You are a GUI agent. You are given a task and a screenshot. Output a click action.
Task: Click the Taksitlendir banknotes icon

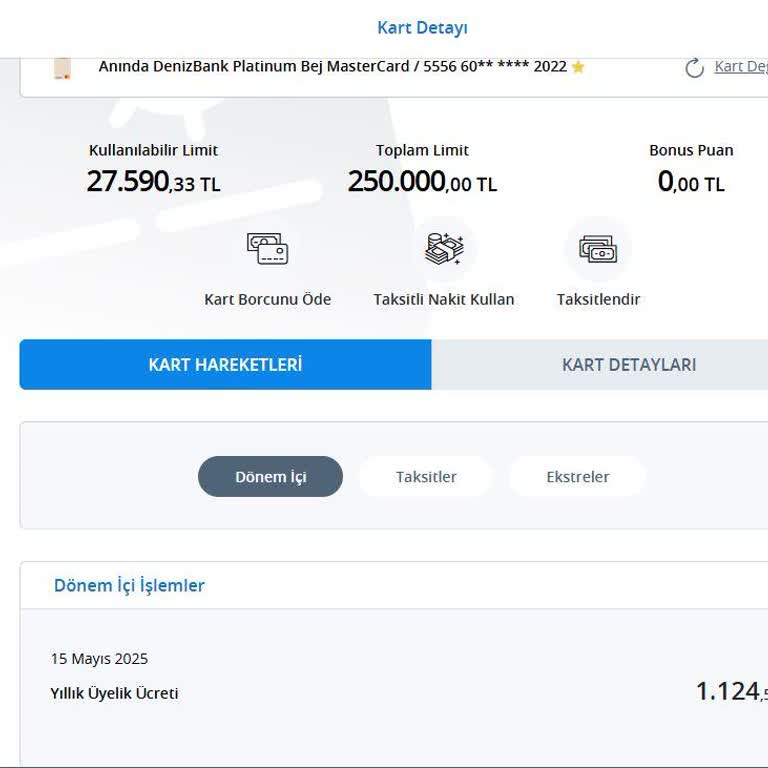click(x=598, y=249)
